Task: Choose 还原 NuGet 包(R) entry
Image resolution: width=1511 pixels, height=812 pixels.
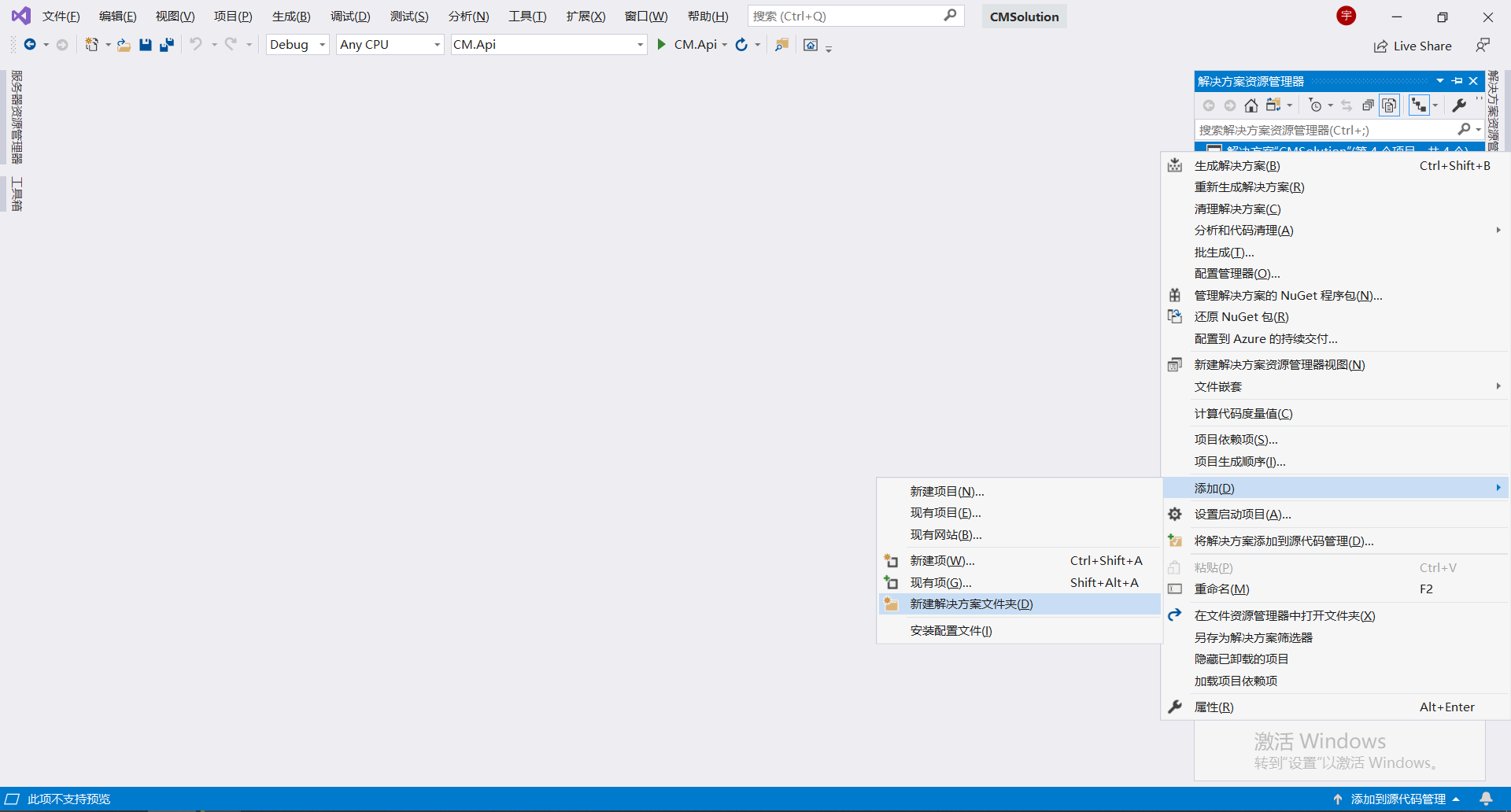Action: click(x=1336, y=316)
